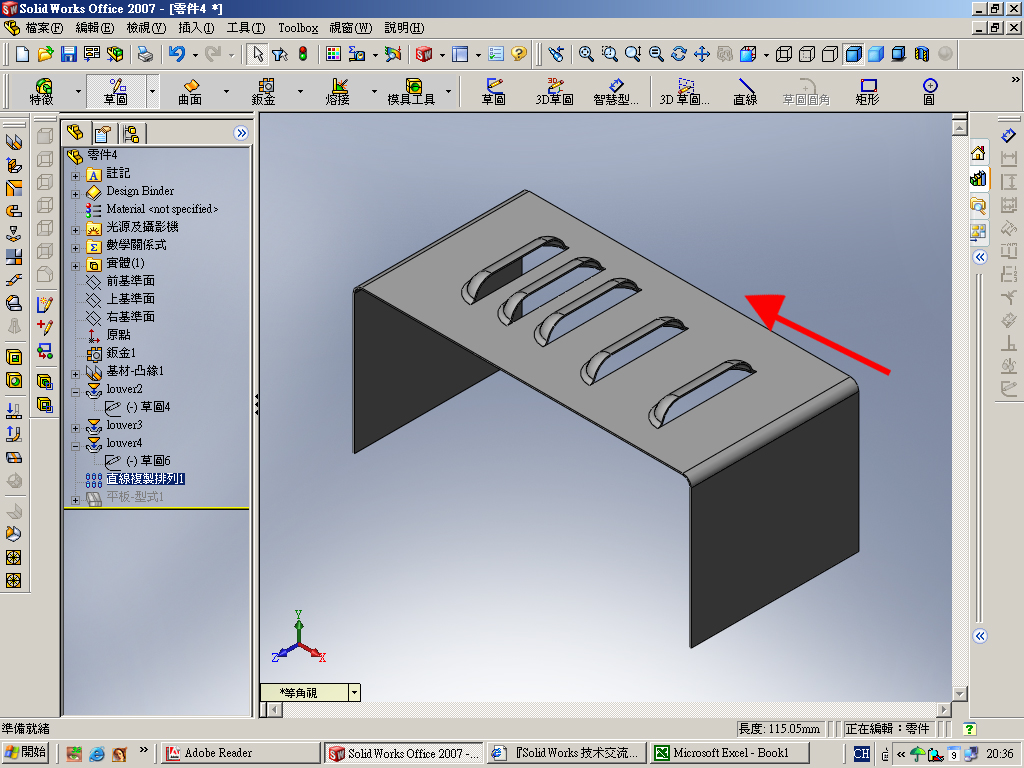This screenshot has height=768, width=1024.
Task: Switch to Wireframe display style
Action: [x=784, y=54]
